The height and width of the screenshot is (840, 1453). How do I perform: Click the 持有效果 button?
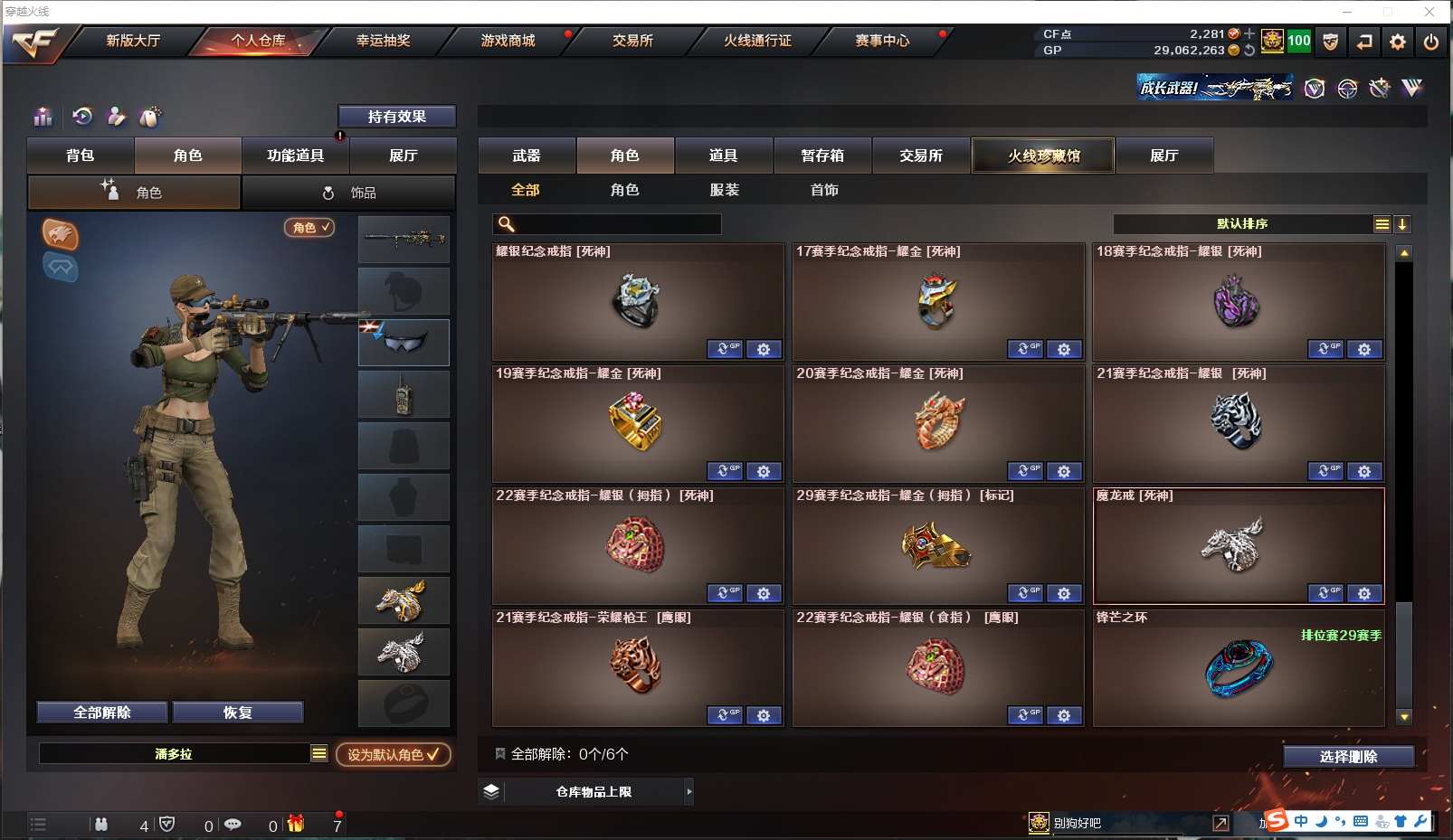pos(397,117)
